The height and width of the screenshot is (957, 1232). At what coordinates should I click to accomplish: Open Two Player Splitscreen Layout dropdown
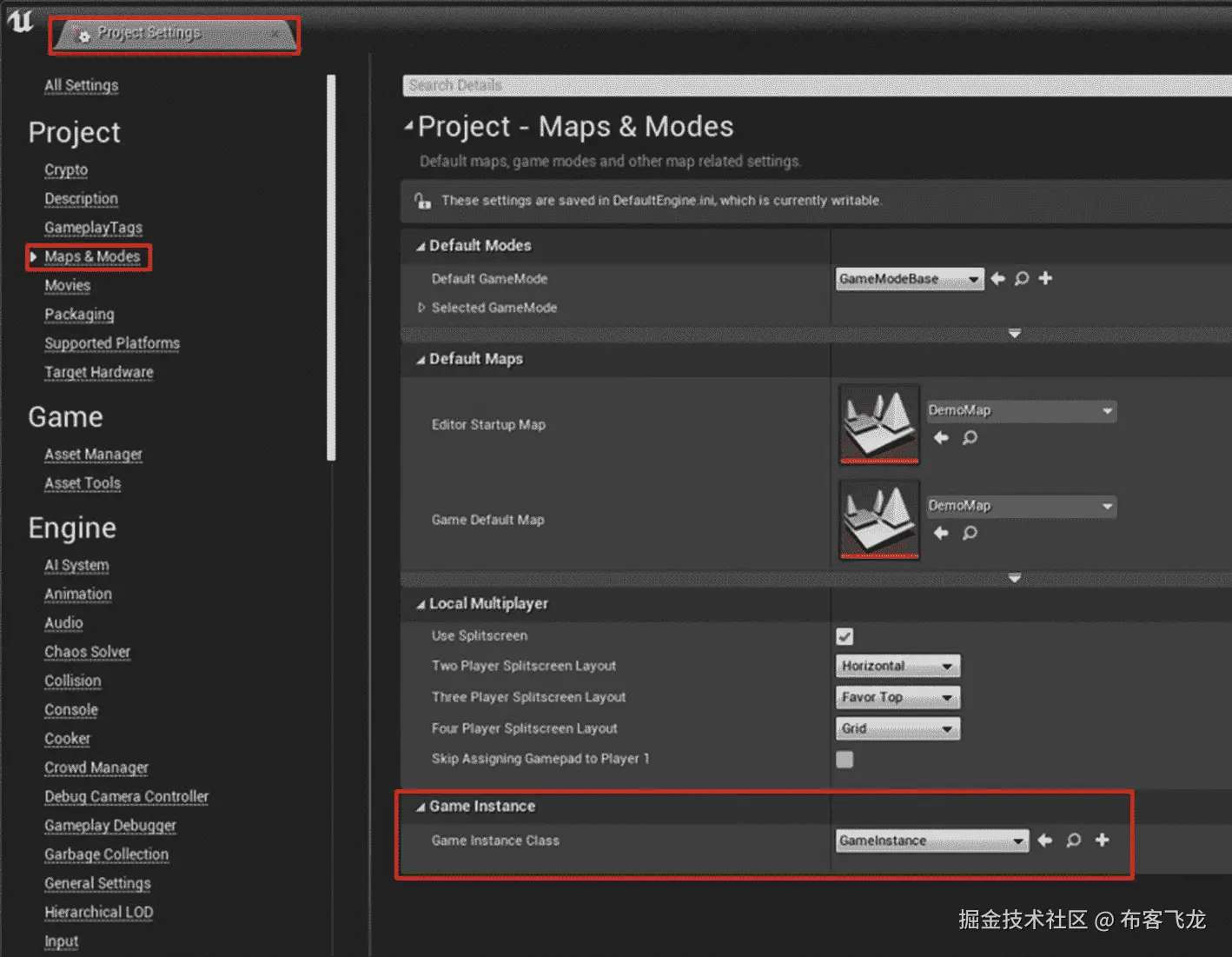coord(898,666)
